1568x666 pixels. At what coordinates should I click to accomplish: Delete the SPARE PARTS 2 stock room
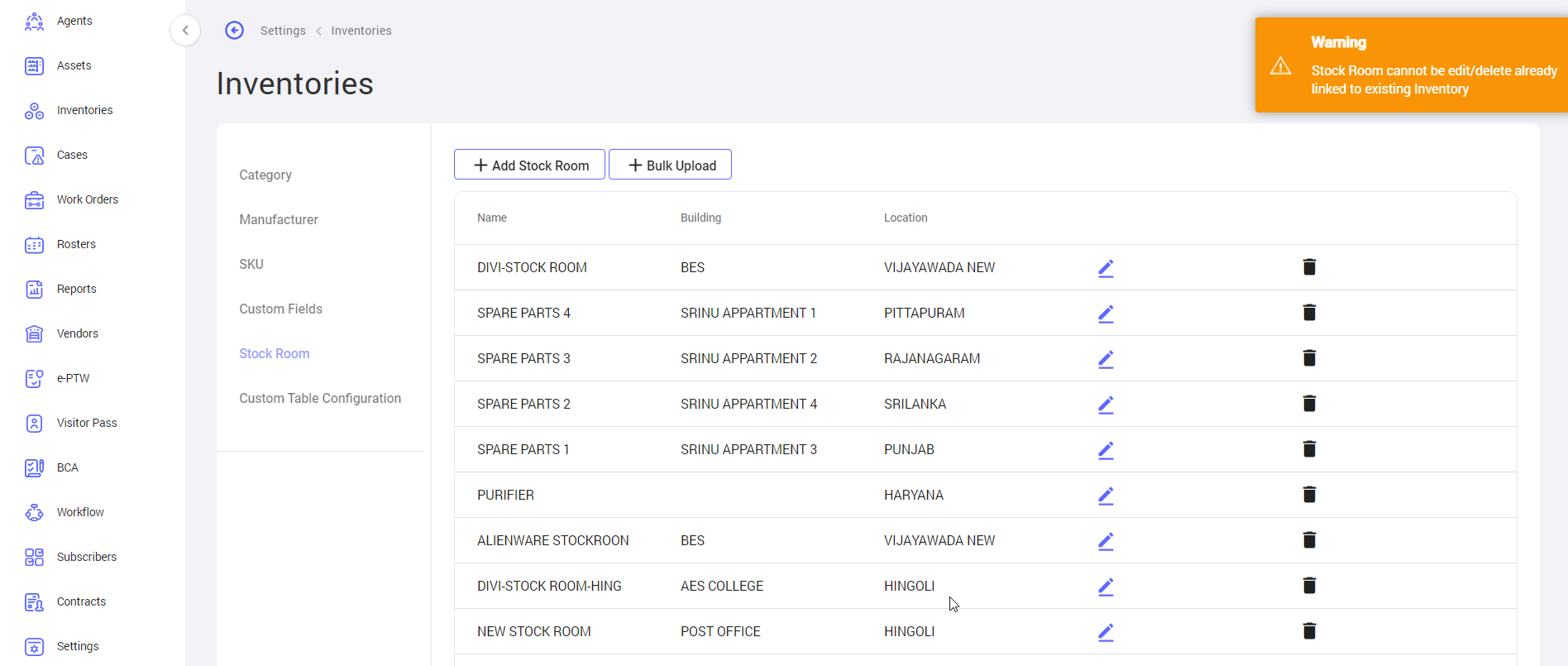[x=1309, y=404]
